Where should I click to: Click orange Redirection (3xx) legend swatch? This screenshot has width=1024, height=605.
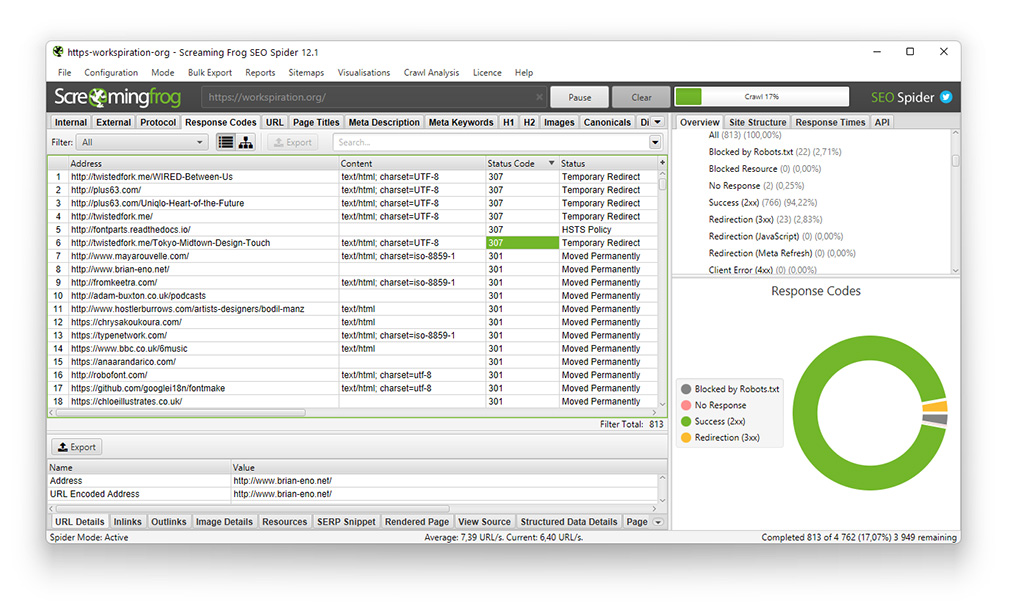click(x=686, y=438)
